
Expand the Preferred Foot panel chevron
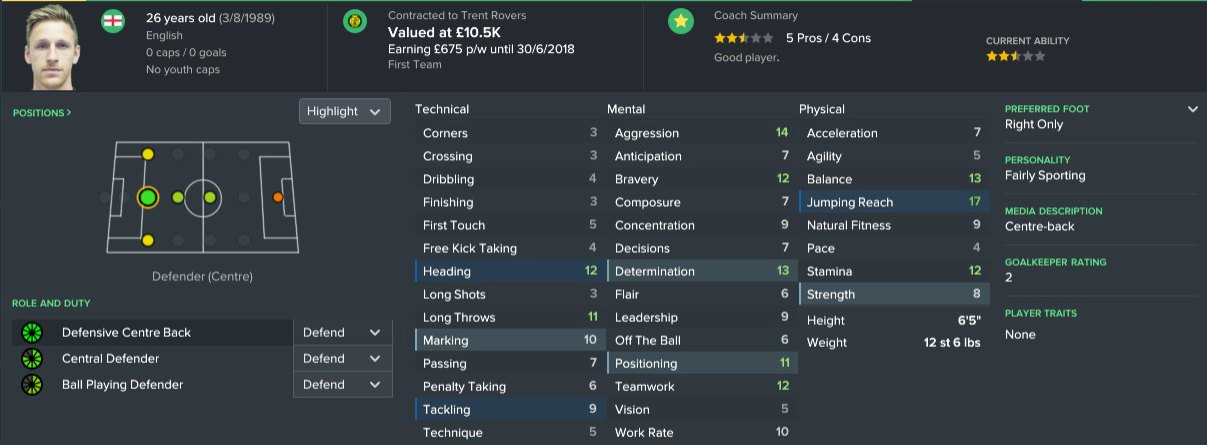[x=1192, y=109]
